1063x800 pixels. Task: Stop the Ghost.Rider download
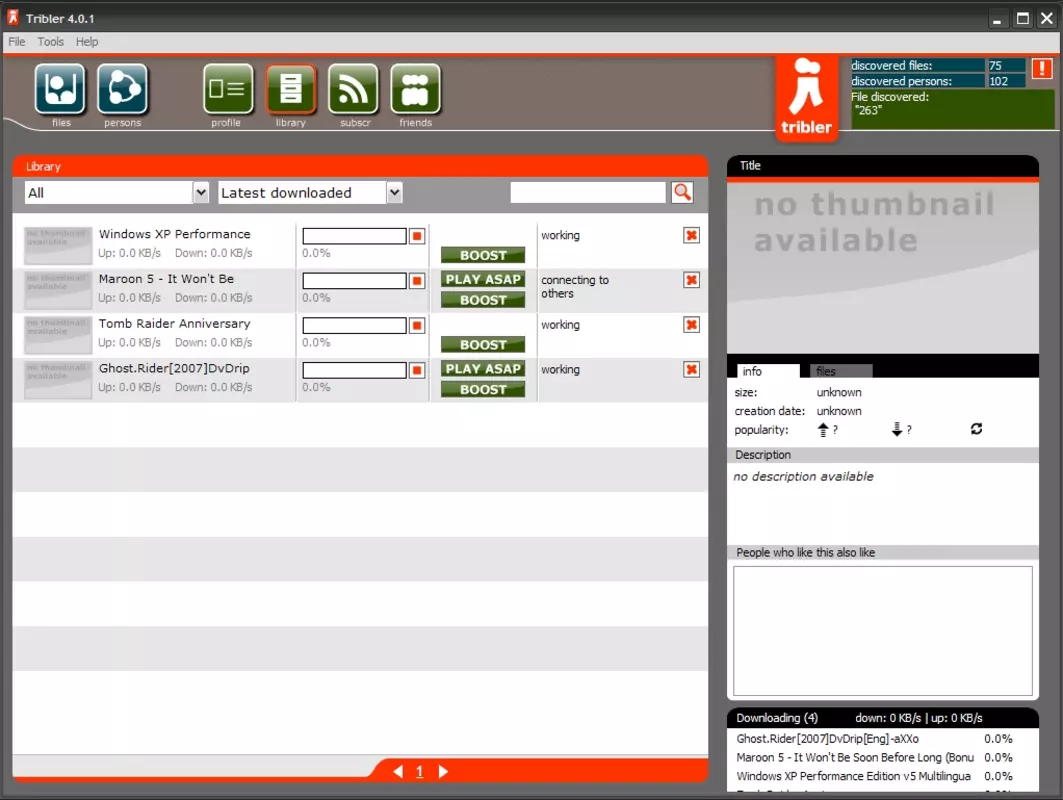pos(417,370)
